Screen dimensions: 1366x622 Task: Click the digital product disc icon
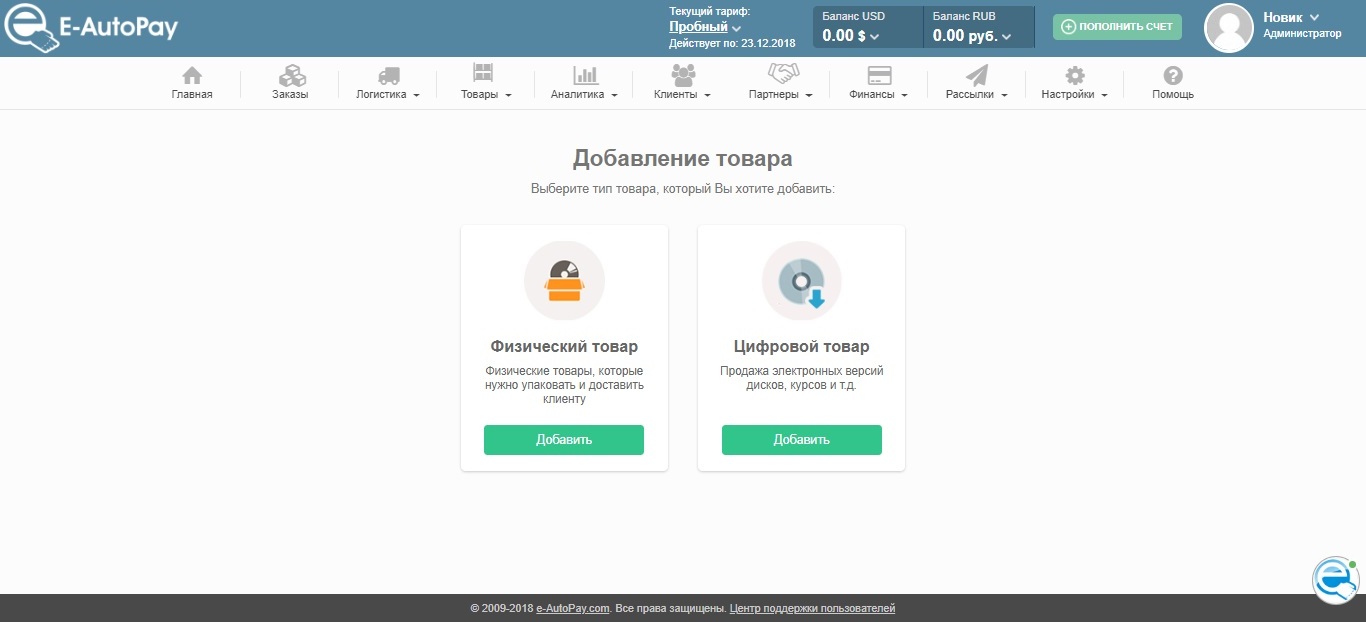click(x=801, y=281)
